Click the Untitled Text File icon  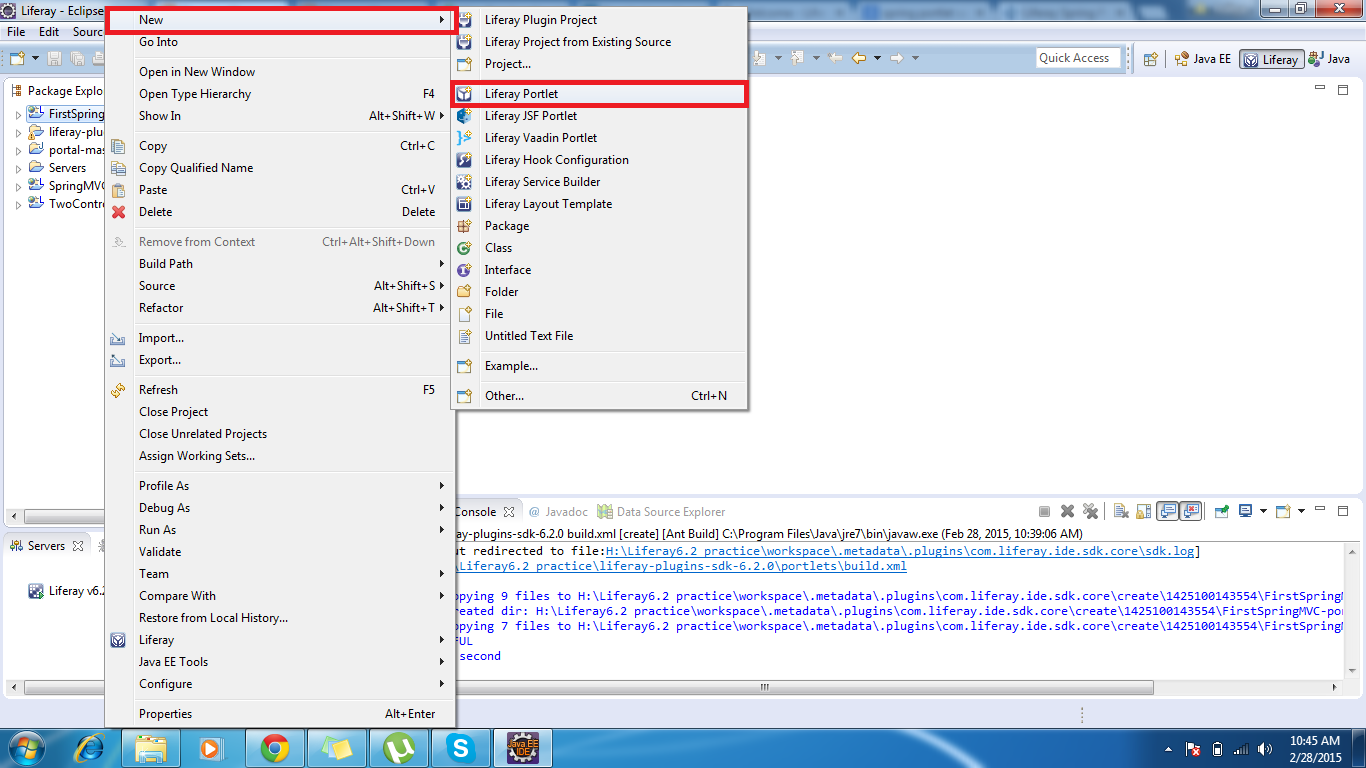pyautogui.click(x=464, y=336)
